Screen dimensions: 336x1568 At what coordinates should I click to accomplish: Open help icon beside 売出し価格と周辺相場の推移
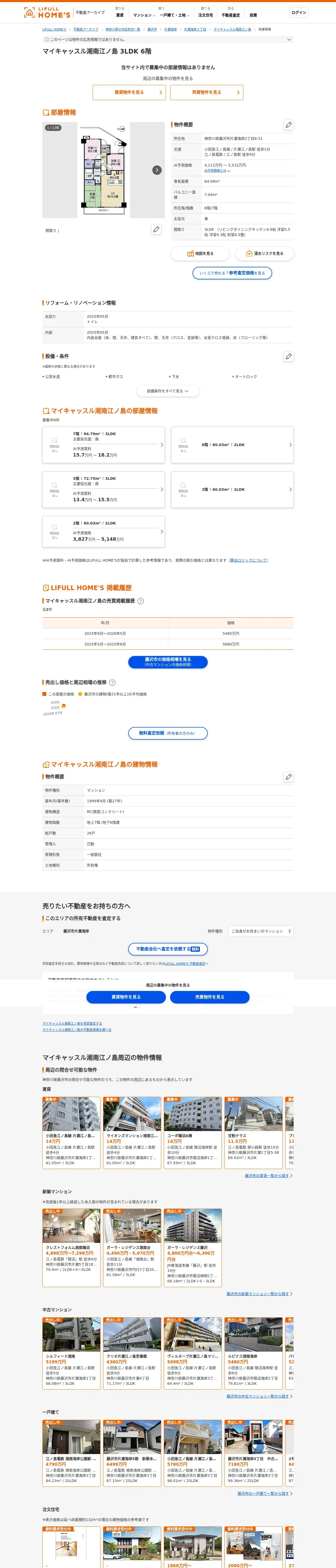coord(112,682)
